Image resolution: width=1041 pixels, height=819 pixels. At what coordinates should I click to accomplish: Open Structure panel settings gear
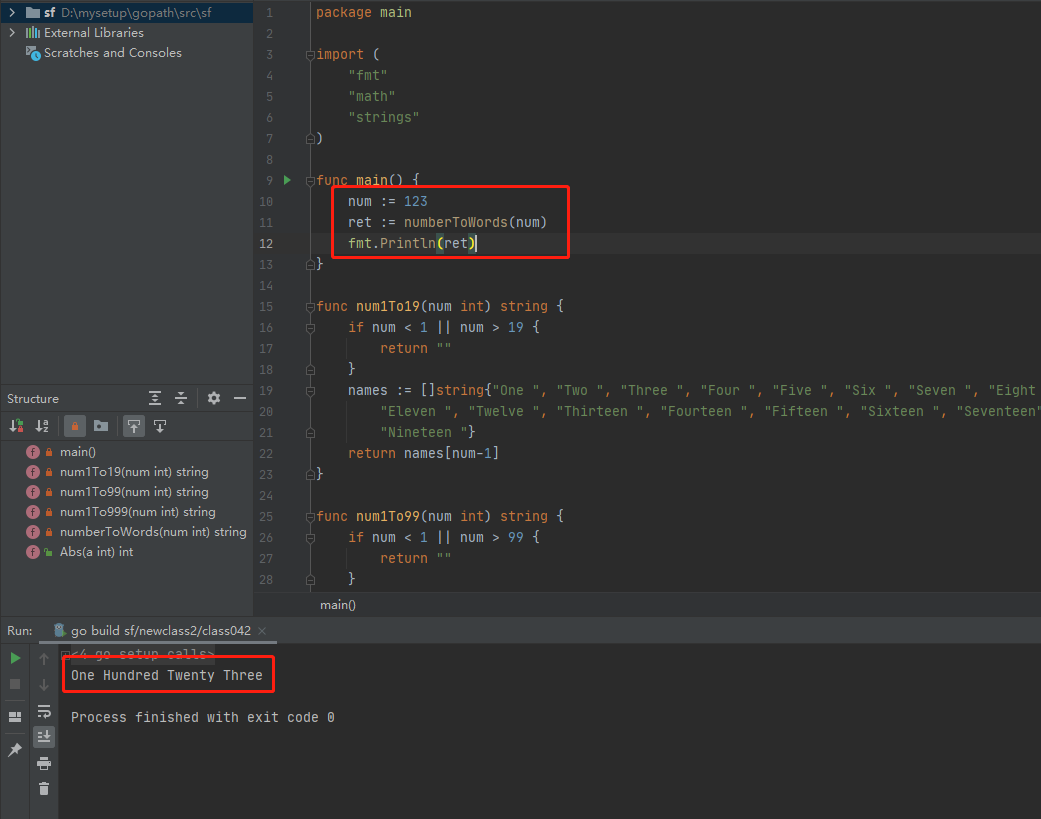pos(214,398)
